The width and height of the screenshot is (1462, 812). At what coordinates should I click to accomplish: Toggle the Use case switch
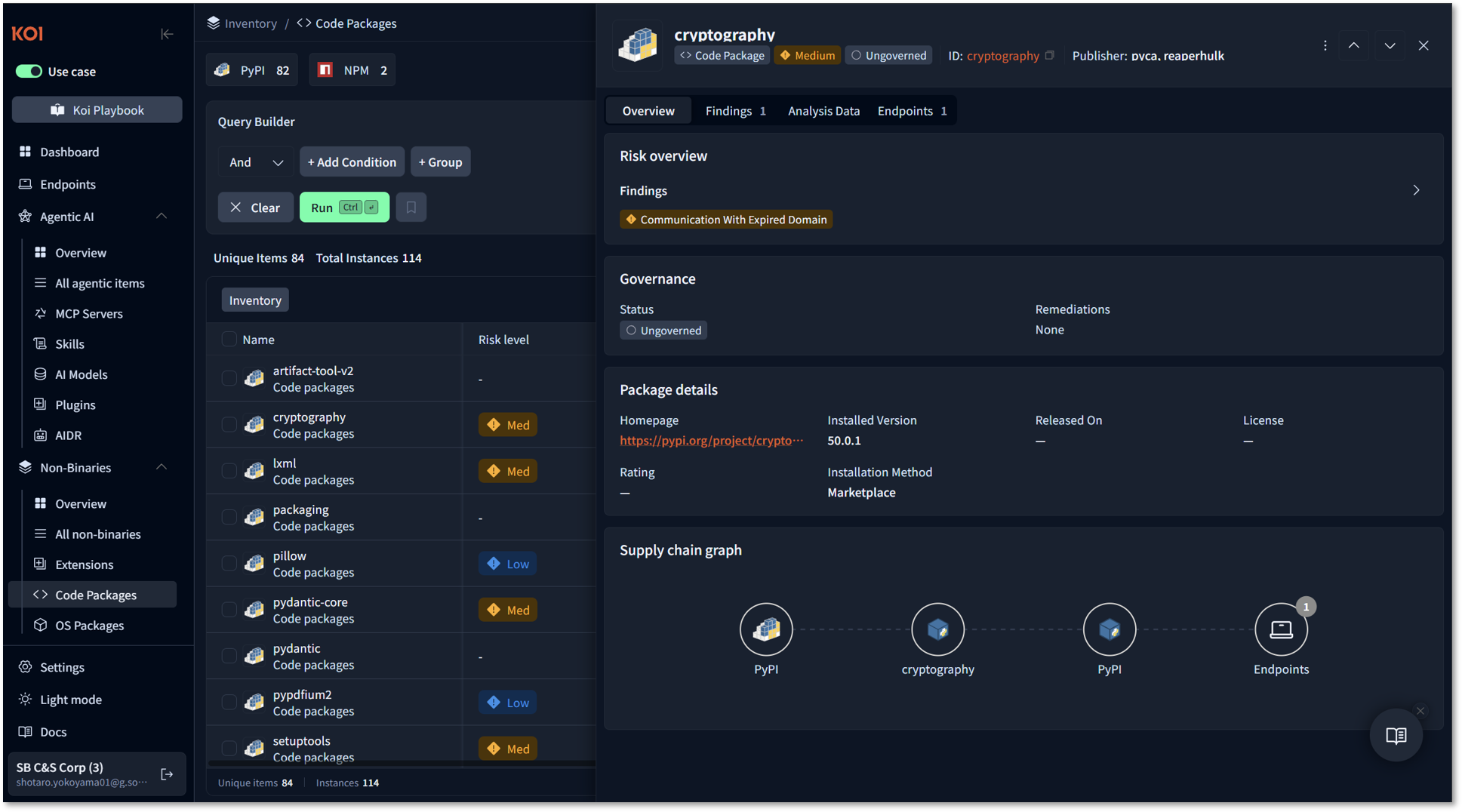point(29,71)
